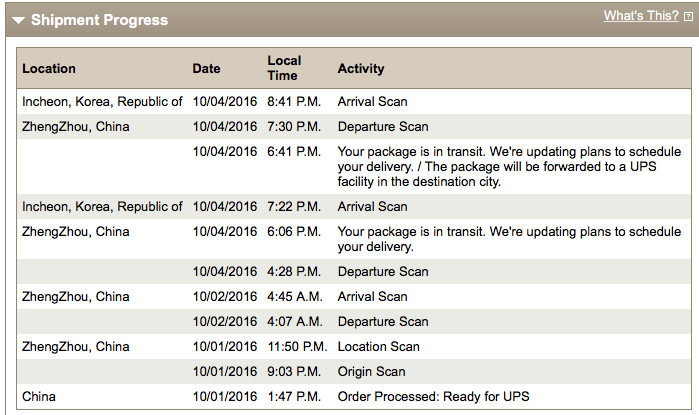Click the UPS facility forwarding message
Viewport: 699px width, 415px height.
pos(509,167)
